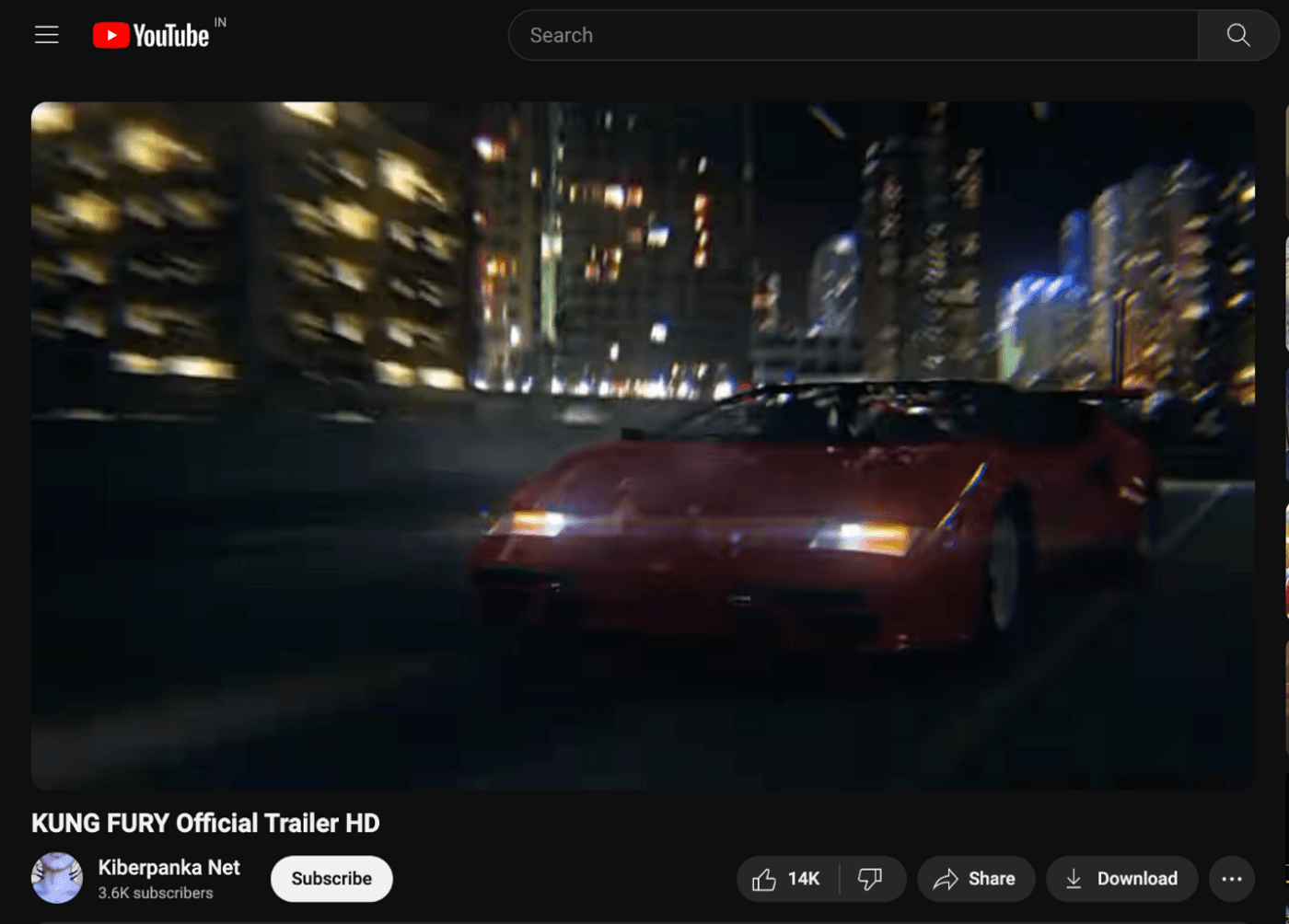Open Kiberpanka Net channel avatar
Image resolution: width=1289 pixels, height=924 pixels.
[x=57, y=878]
